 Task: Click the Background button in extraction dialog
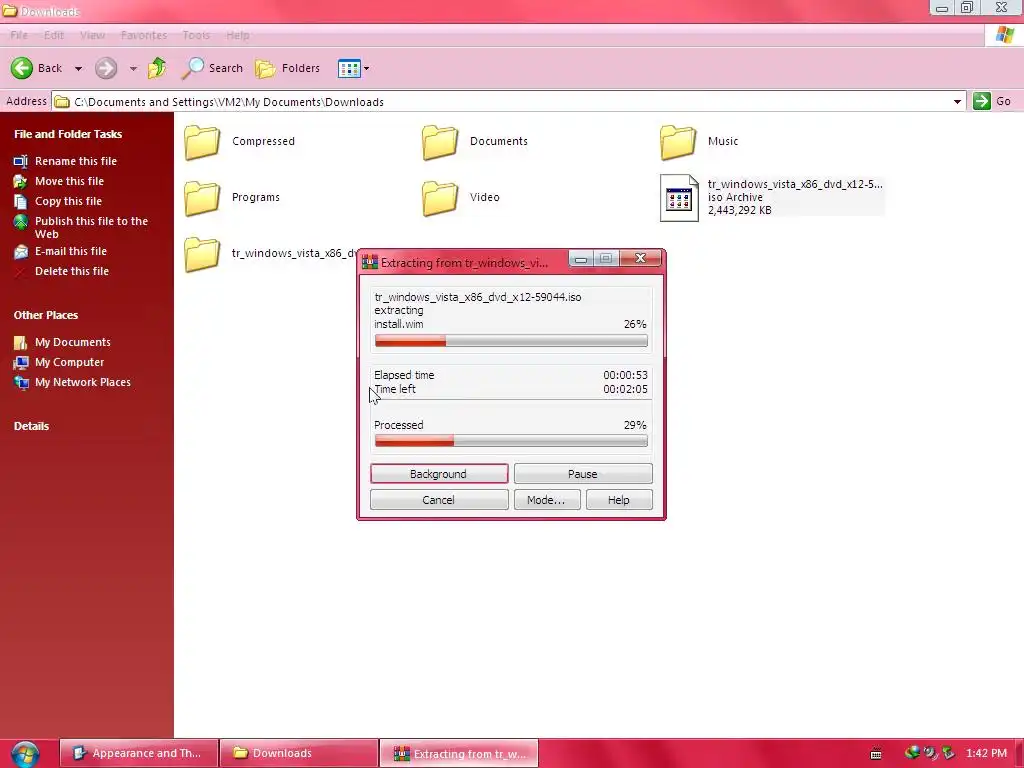[439, 474]
